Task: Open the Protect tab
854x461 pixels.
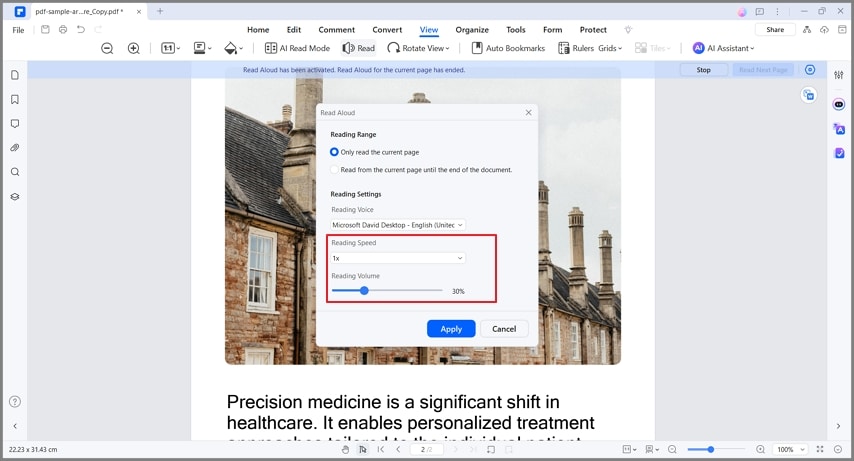Action: pyautogui.click(x=593, y=30)
